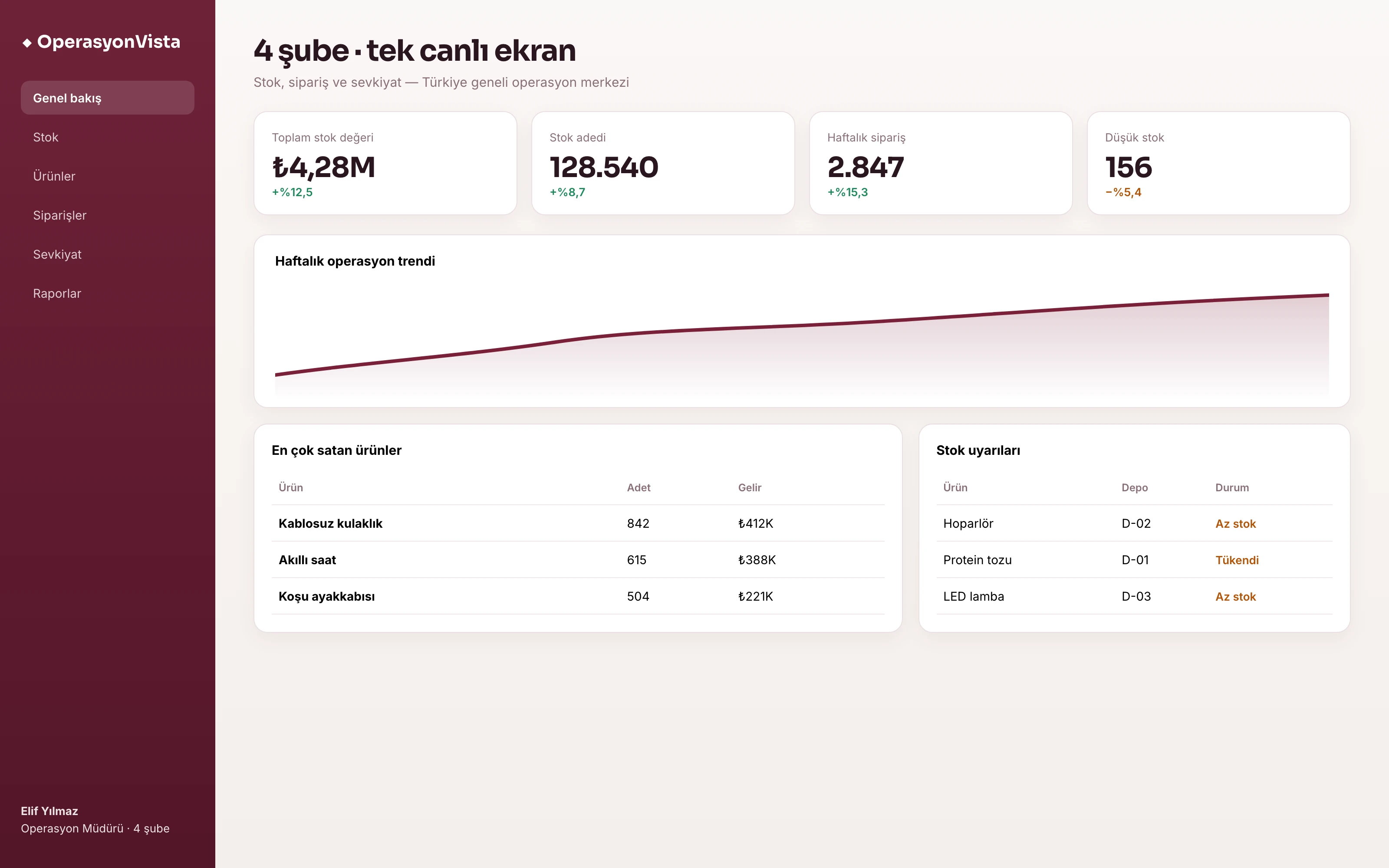Click the Haftalık operasyon trendi heading
This screenshot has width=1389, height=868.
point(355,261)
